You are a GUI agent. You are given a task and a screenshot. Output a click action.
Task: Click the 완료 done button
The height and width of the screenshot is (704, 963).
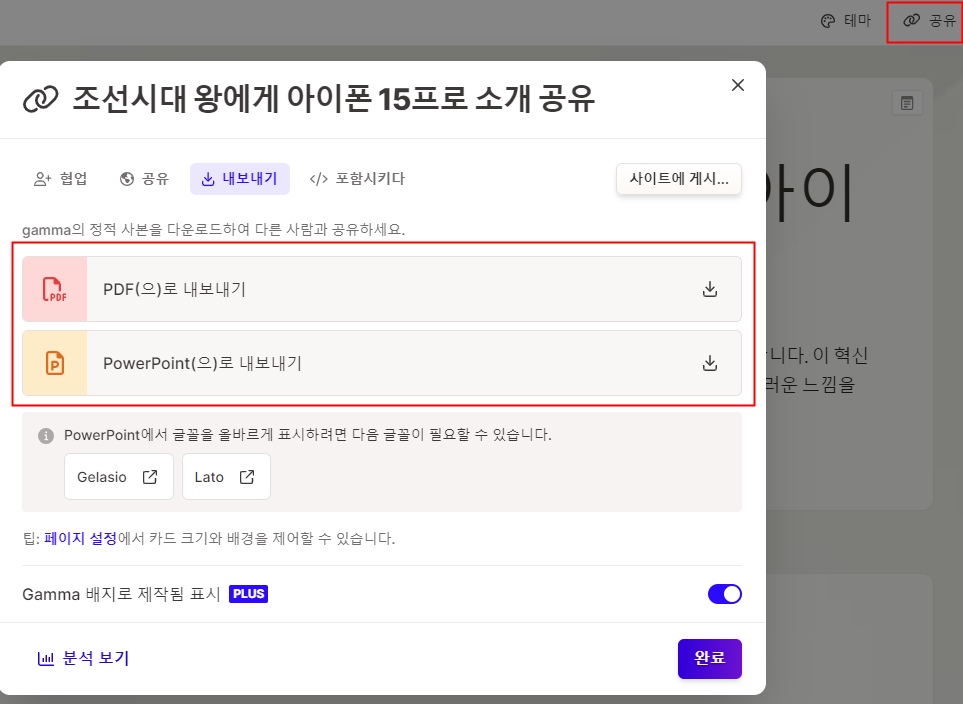[709, 659]
